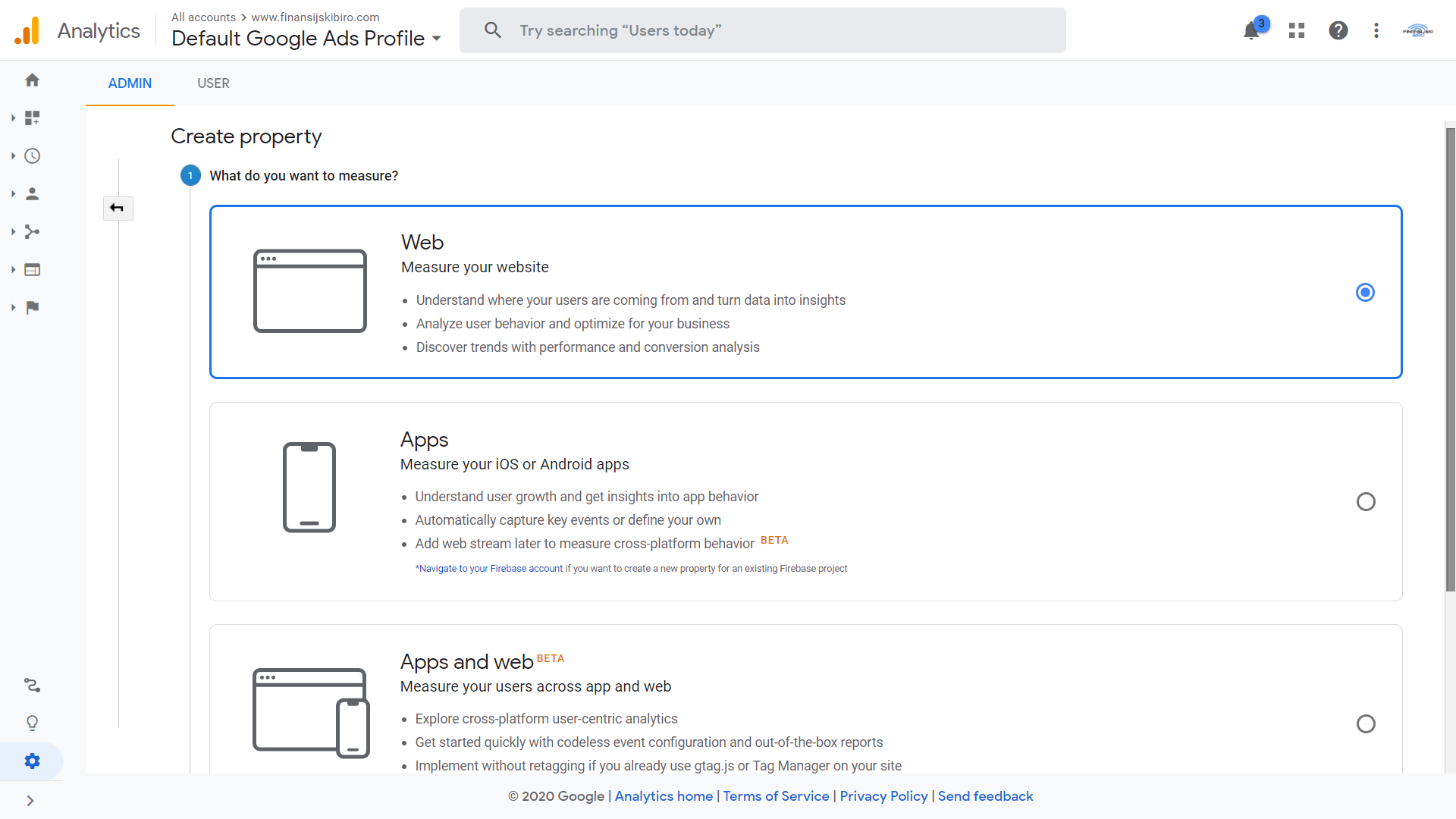Select the Web radio button option
Screen dimensions: 1456x819
[1365, 292]
